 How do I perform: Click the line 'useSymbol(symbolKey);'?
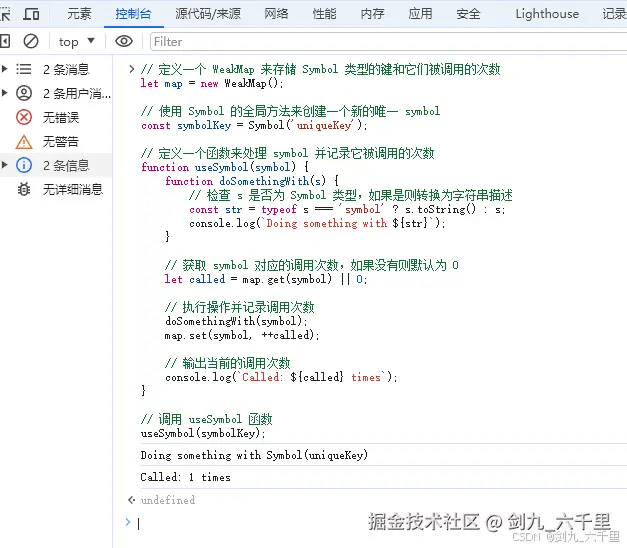tap(203, 433)
